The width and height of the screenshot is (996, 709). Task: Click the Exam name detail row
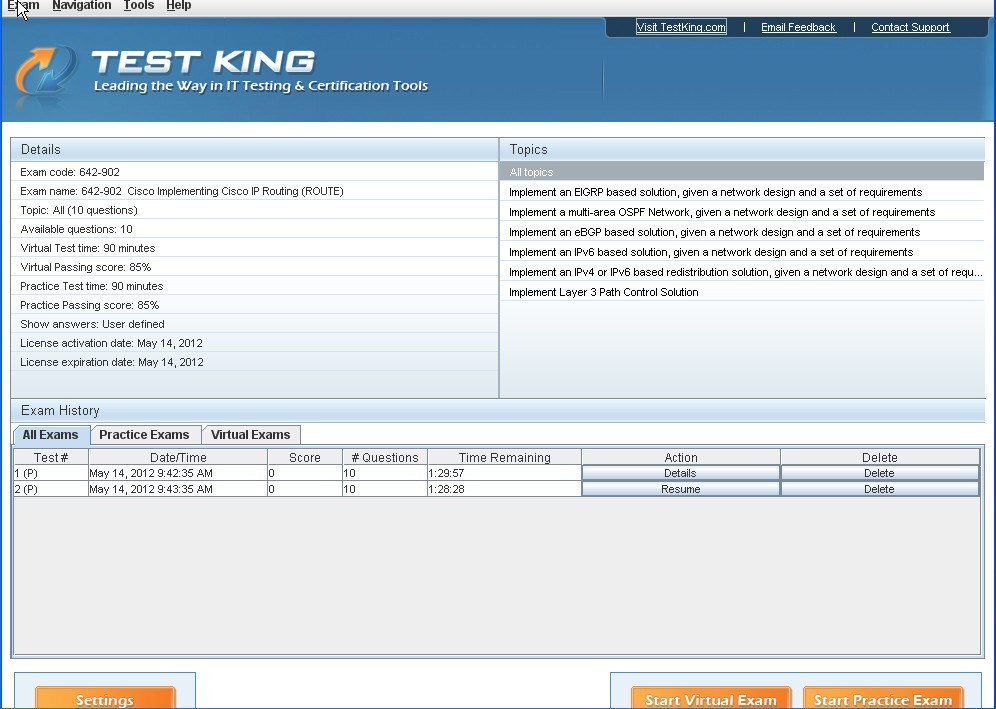point(254,191)
